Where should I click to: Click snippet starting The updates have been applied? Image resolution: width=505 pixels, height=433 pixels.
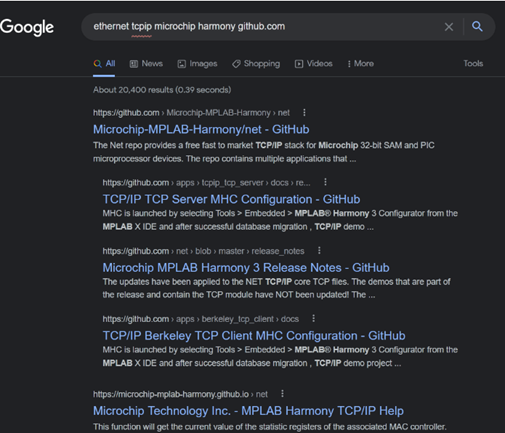coord(277,288)
